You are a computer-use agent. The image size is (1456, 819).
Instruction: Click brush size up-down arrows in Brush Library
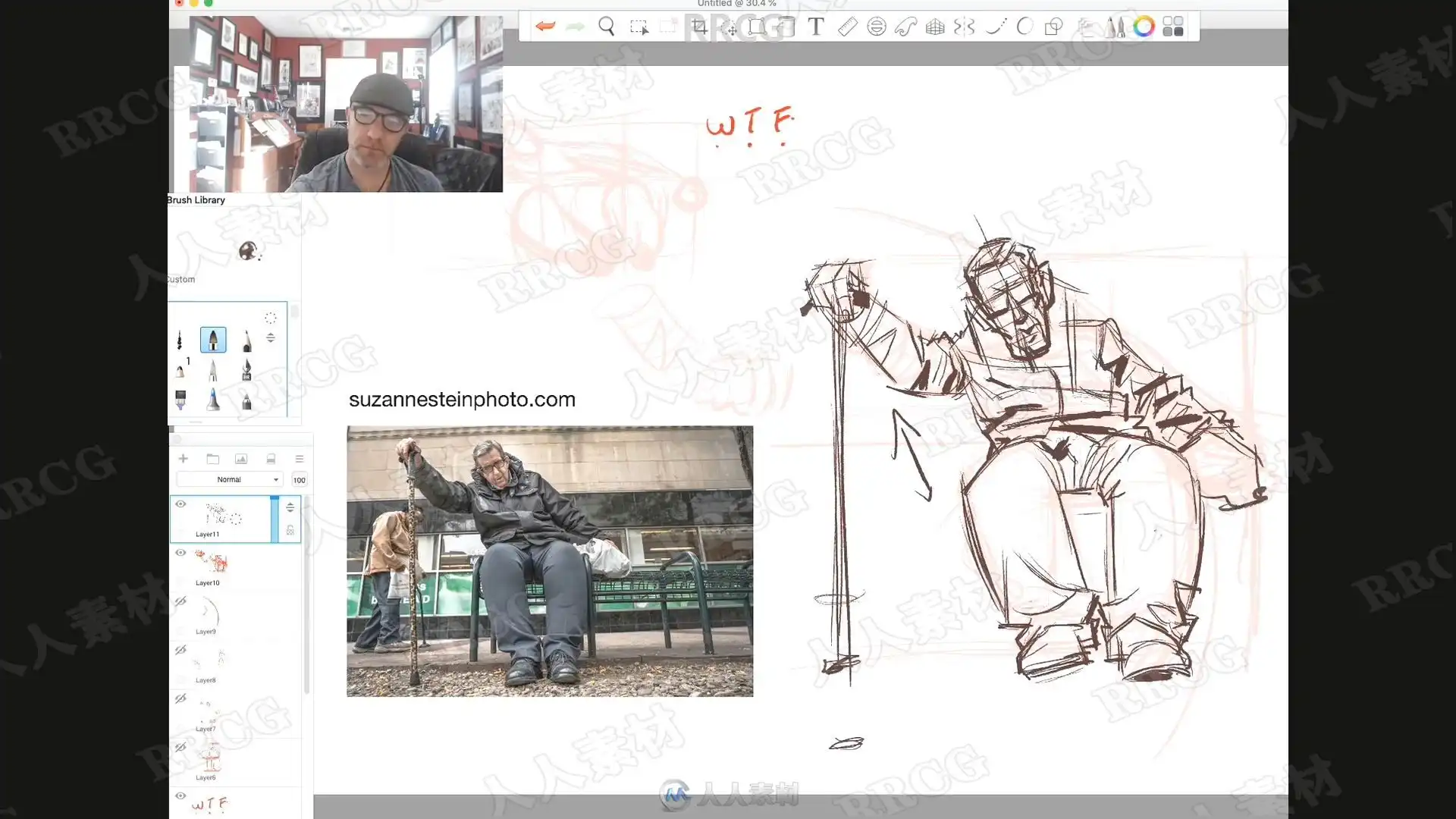[271, 338]
